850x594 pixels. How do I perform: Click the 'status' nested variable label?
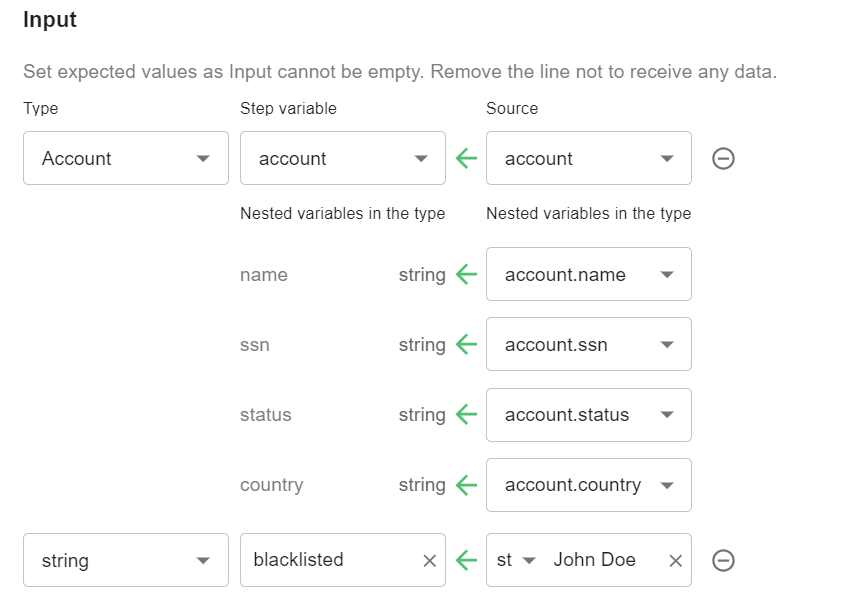pos(266,415)
